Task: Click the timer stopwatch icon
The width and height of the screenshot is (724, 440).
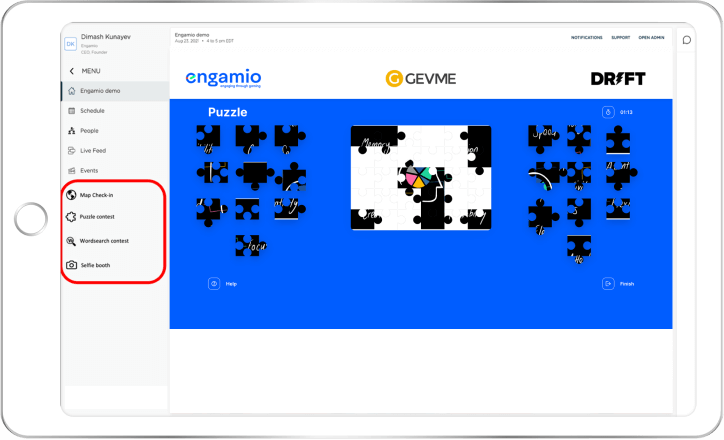Action: pos(607,112)
